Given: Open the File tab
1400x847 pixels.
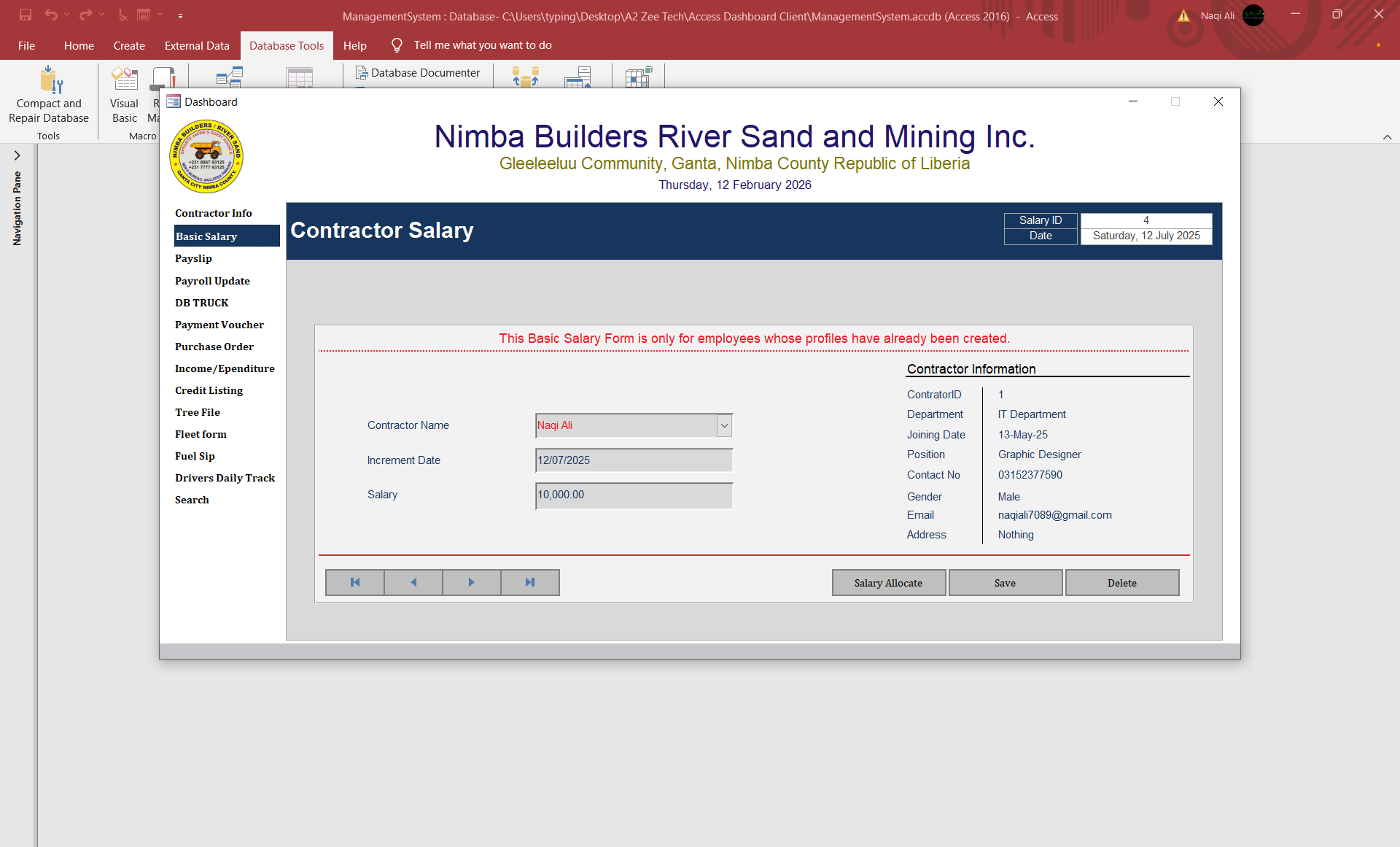Looking at the screenshot, I should 26,45.
